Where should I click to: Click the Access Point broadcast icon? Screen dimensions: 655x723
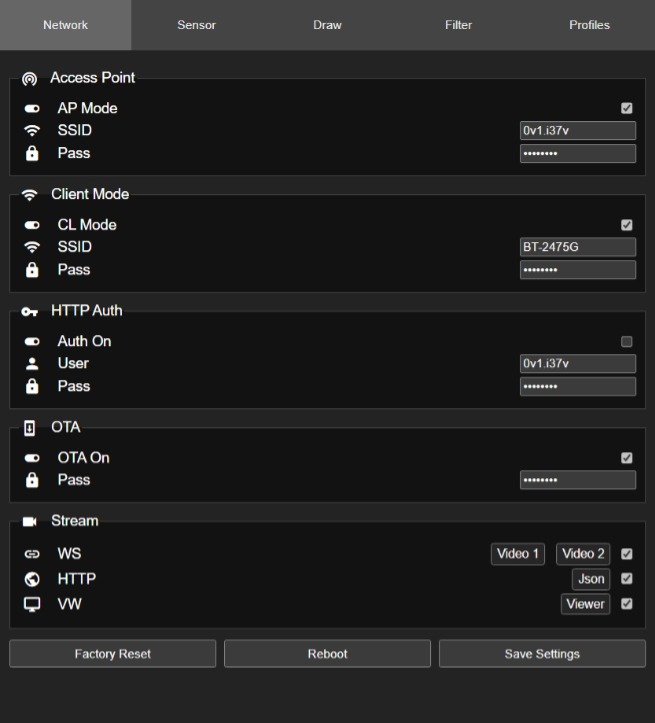pyautogui.click(x=30, y=78)
